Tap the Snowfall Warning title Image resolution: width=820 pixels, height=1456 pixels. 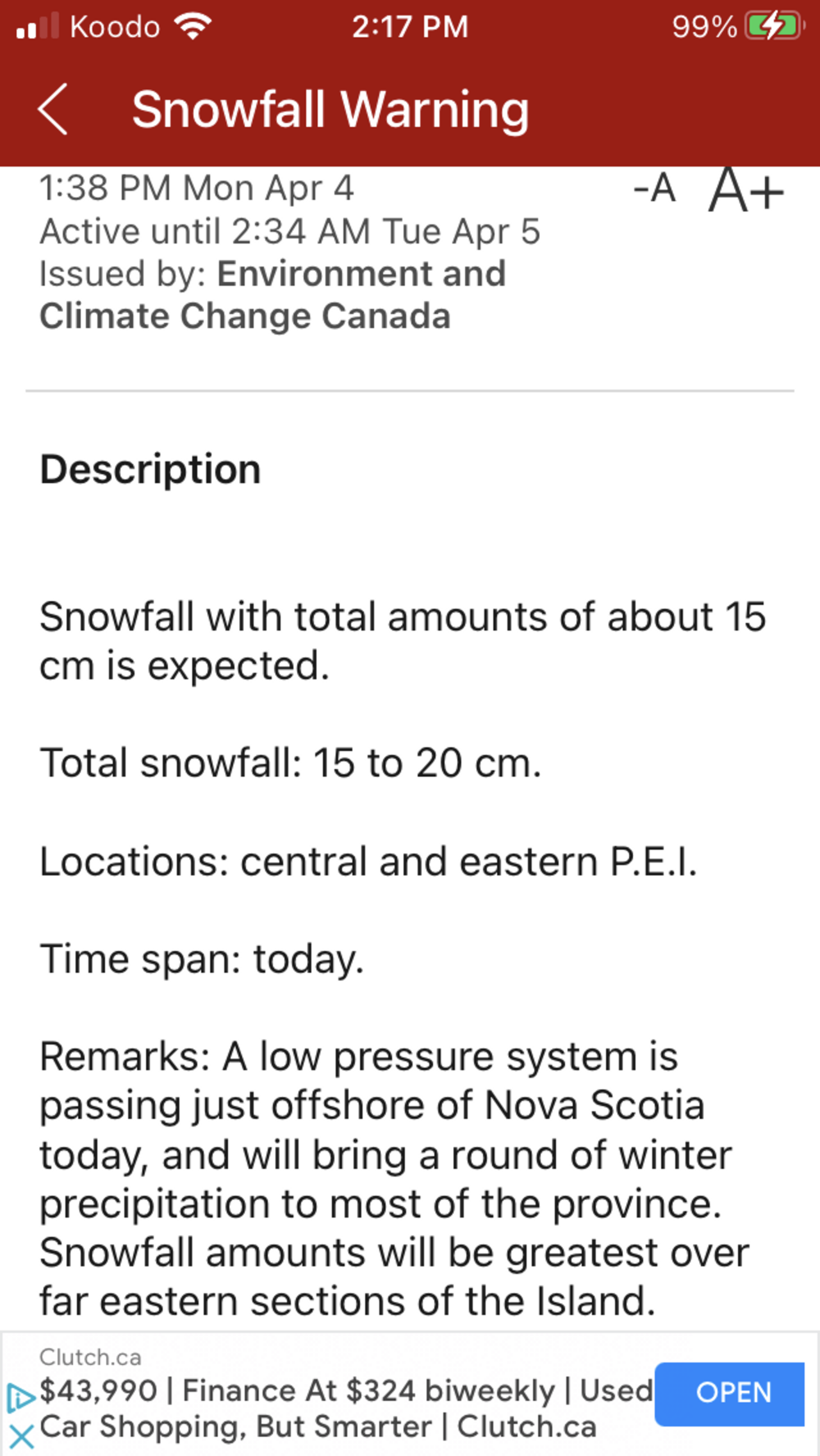330,110
